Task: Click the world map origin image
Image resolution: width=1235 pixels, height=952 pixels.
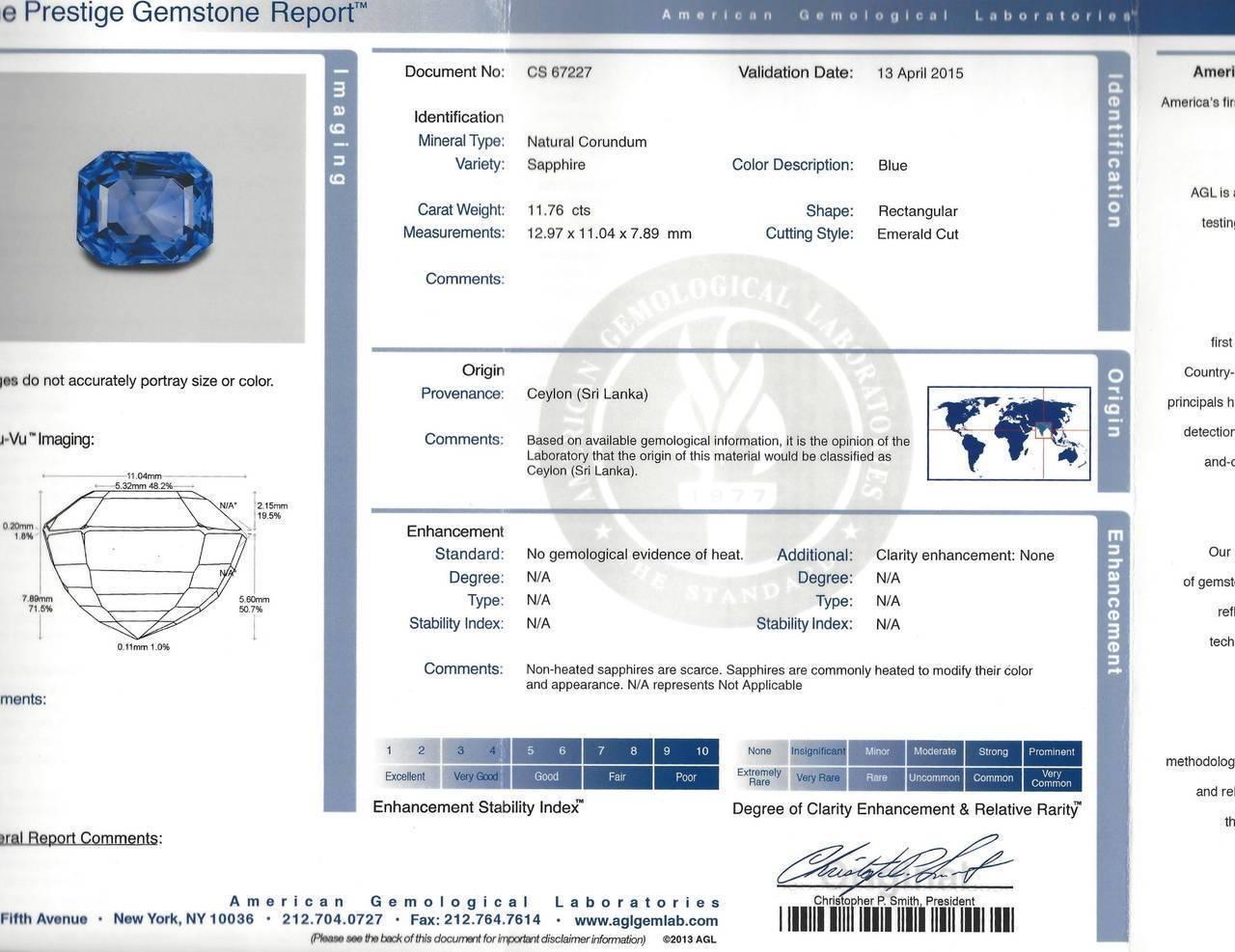Action: (1010, 433)
